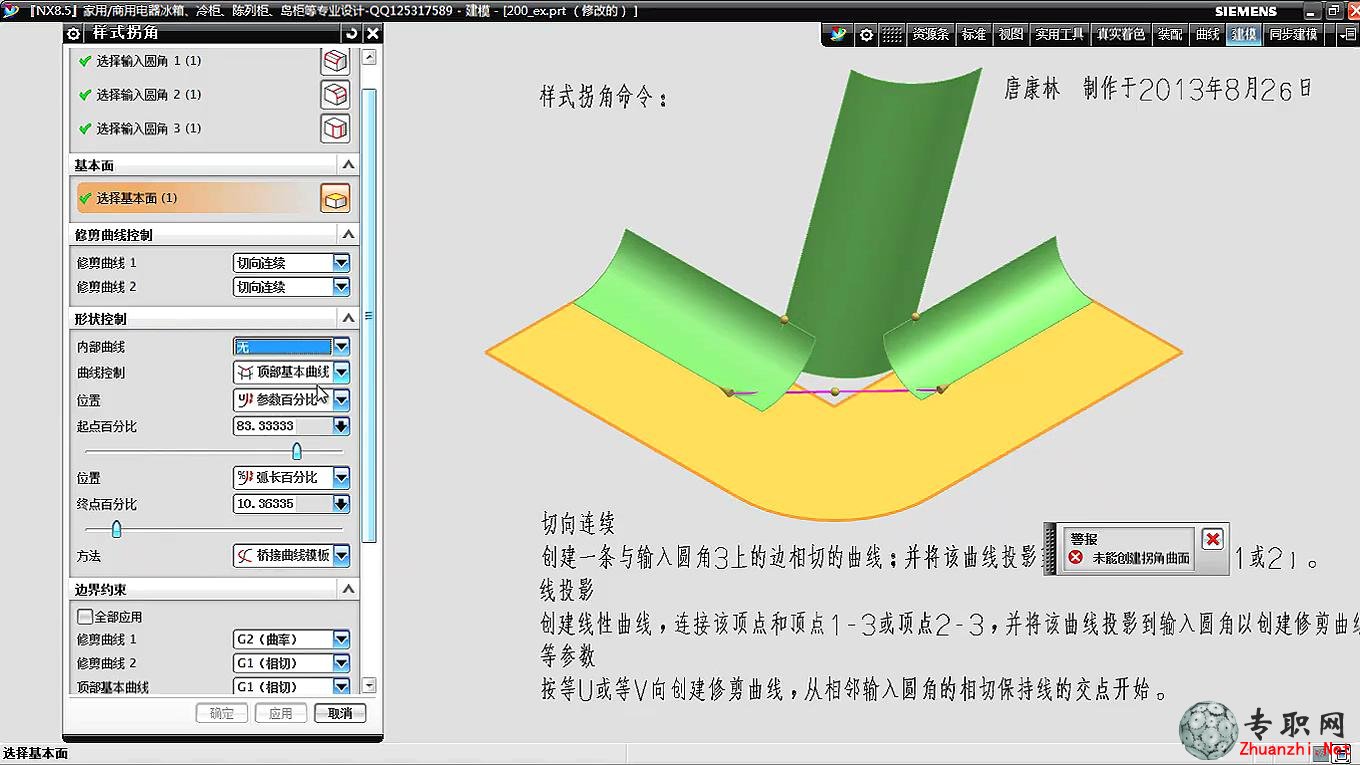The image size is (1360, 765).
Task: Click the 终点百分比 value field 10.36335
Action: point(282,504)
